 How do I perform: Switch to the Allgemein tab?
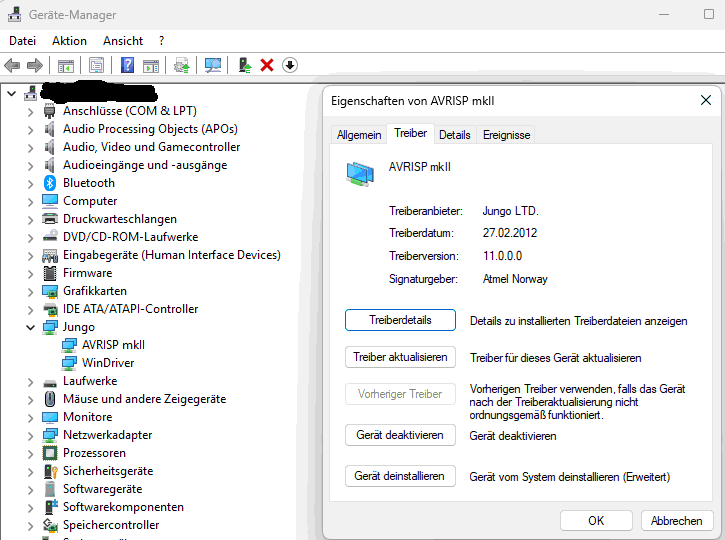(x=359, y=135)
